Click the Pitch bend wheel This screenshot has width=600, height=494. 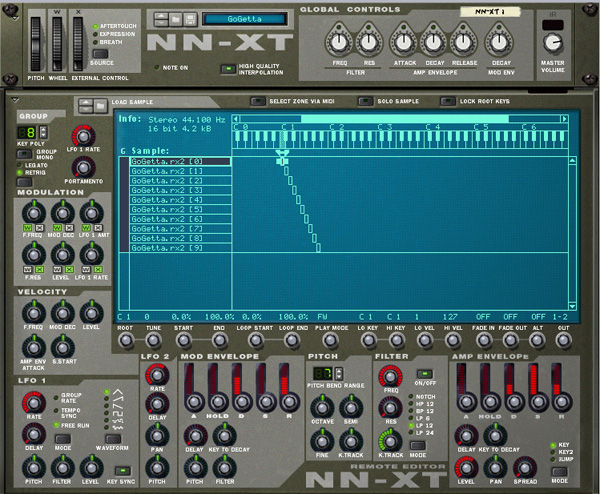click(36, 44)
